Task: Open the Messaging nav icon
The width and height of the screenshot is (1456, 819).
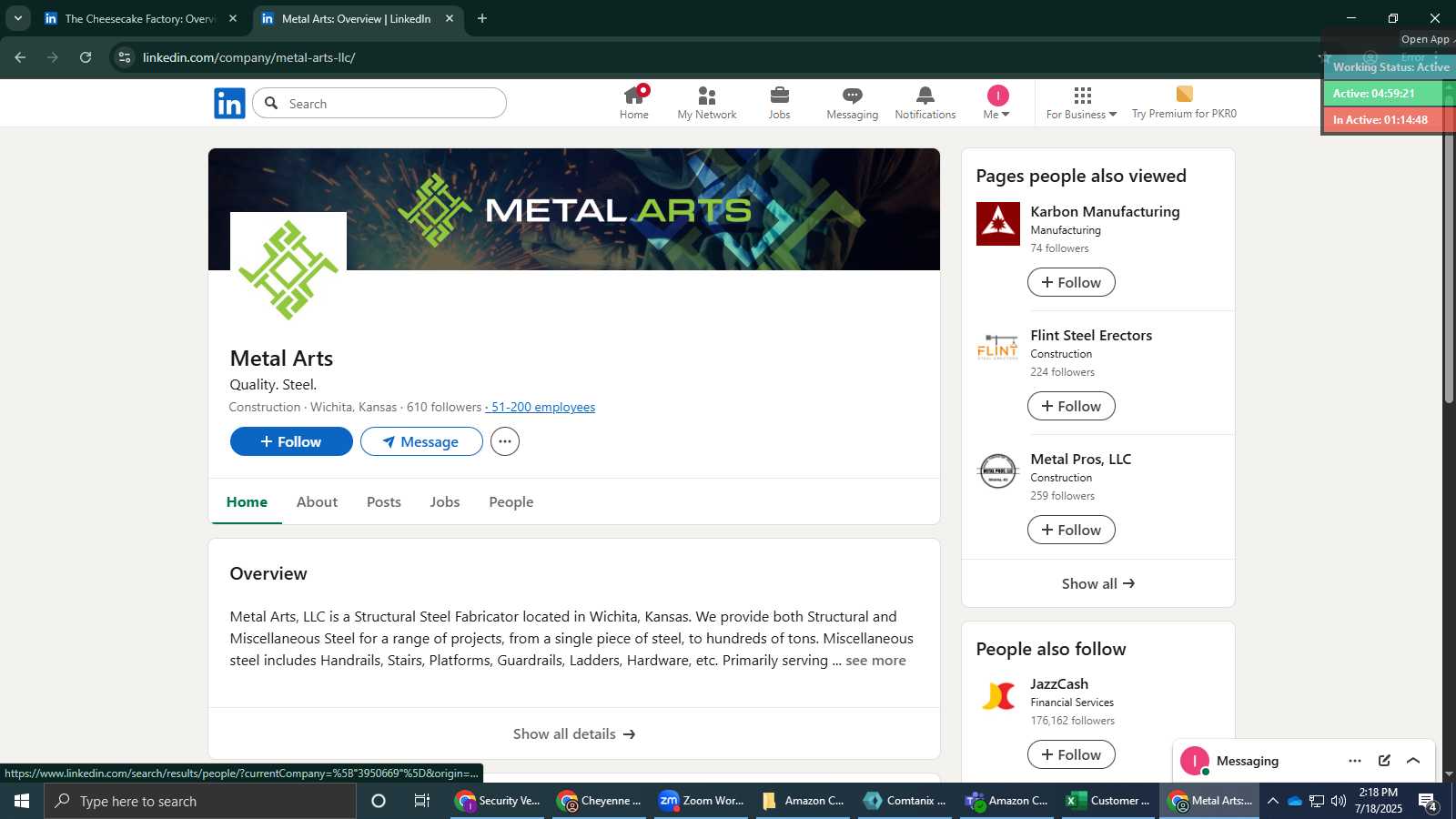Action: point(853,103)
